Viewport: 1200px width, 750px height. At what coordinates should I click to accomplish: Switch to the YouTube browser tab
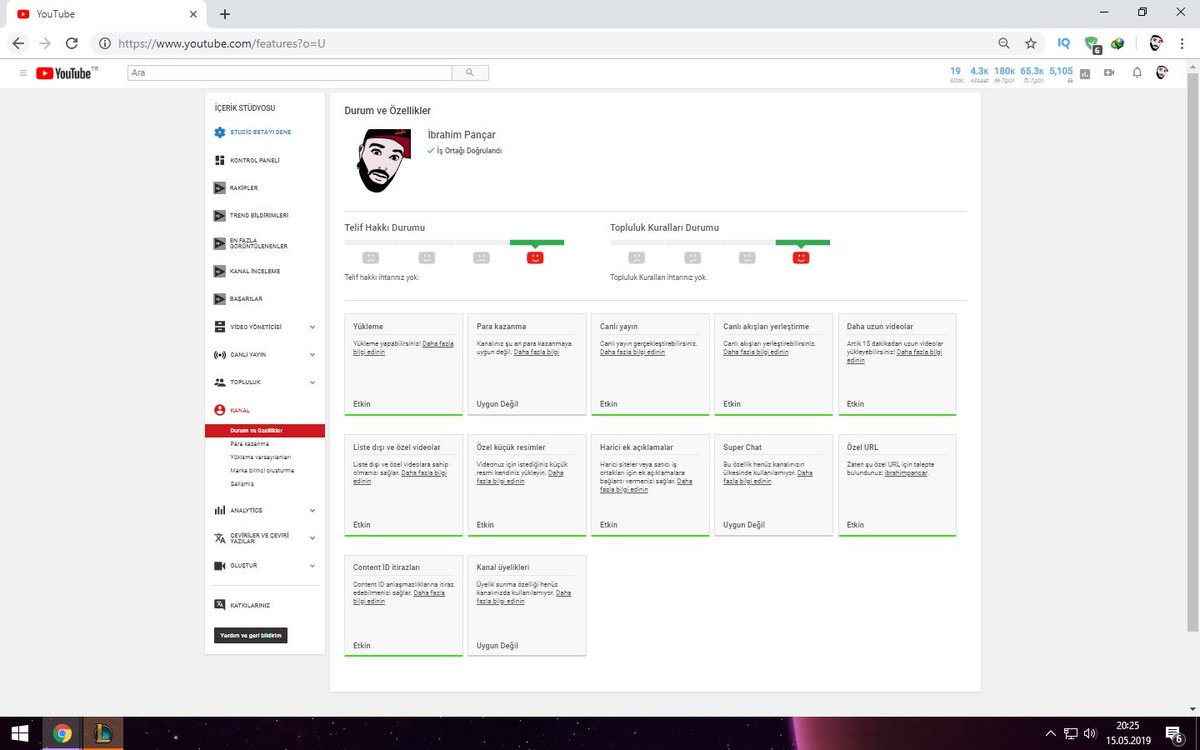pos(107,14)
